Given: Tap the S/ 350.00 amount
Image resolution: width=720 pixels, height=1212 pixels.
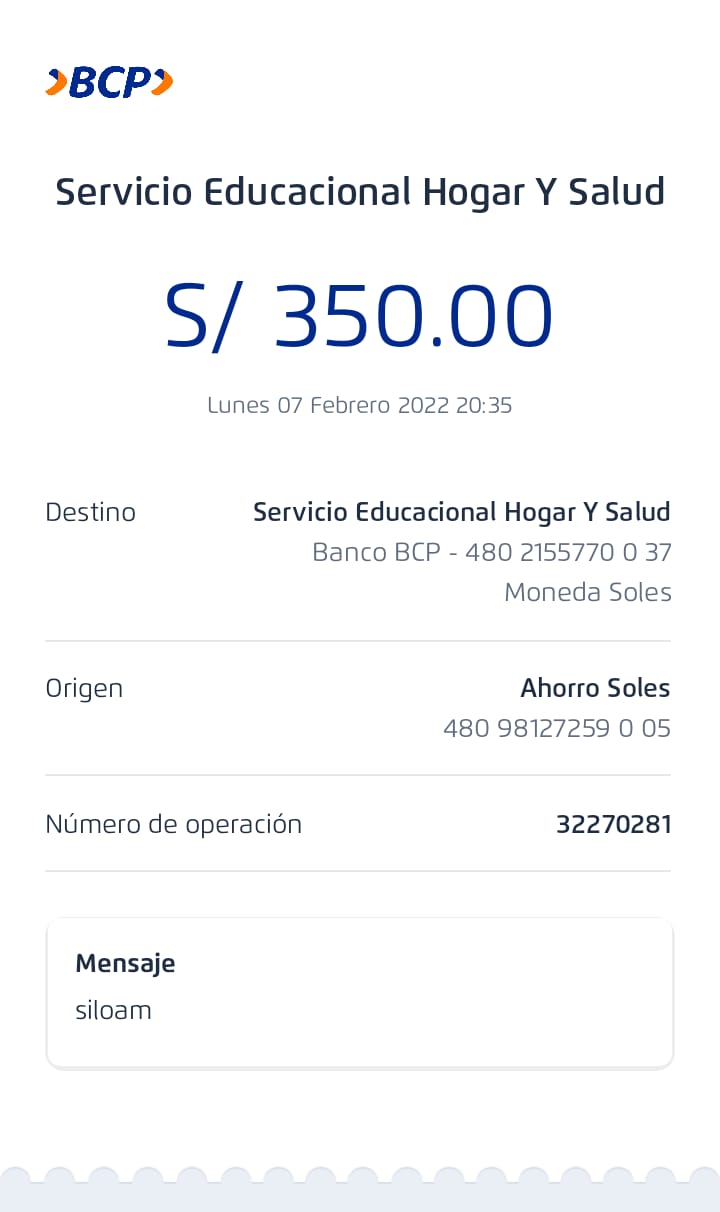Looking at the screenshot, I should [x=359, y=316].
